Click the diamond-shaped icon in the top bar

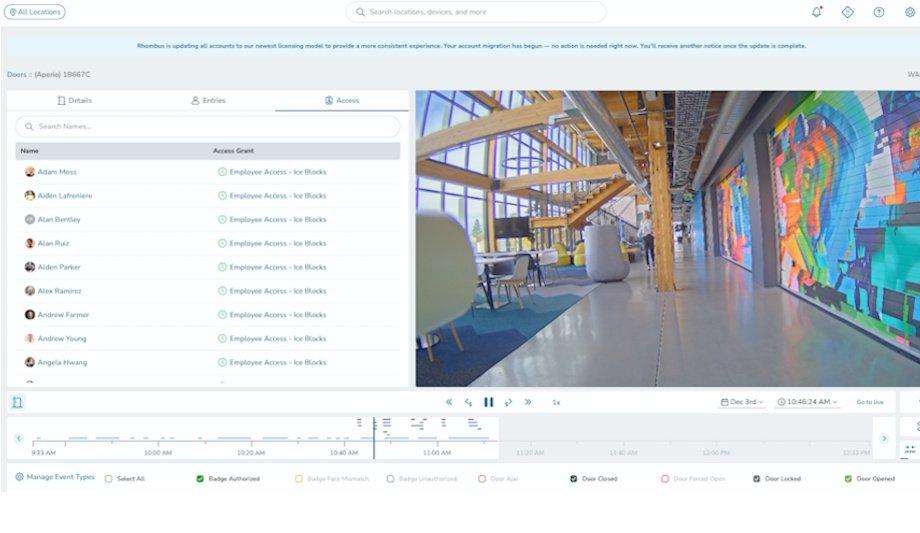[x=847, y=12]
